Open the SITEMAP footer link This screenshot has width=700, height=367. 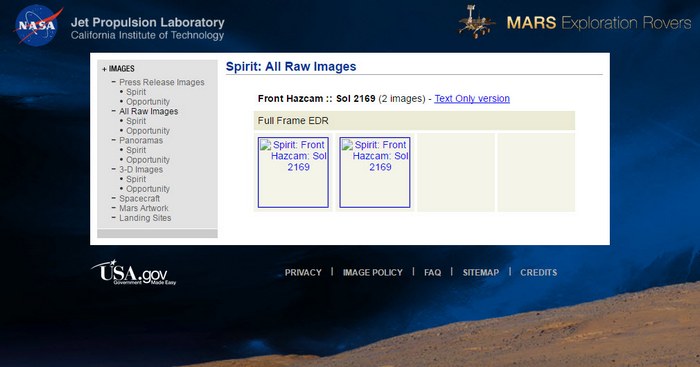point(481,272)
